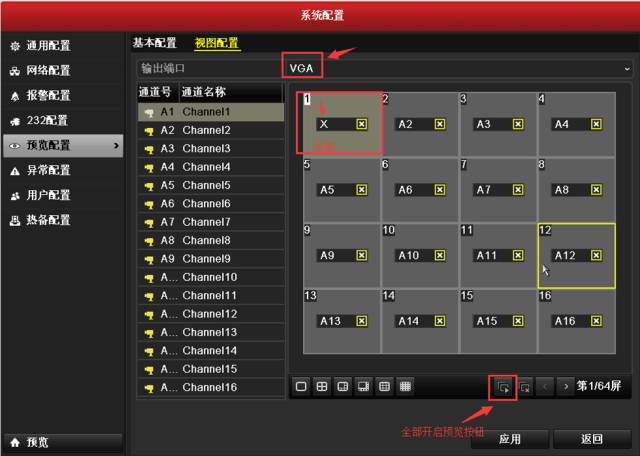640x456 pixels.
Task: Expand the 预览配置 sidebar arrow
Action: click(117, 146)
